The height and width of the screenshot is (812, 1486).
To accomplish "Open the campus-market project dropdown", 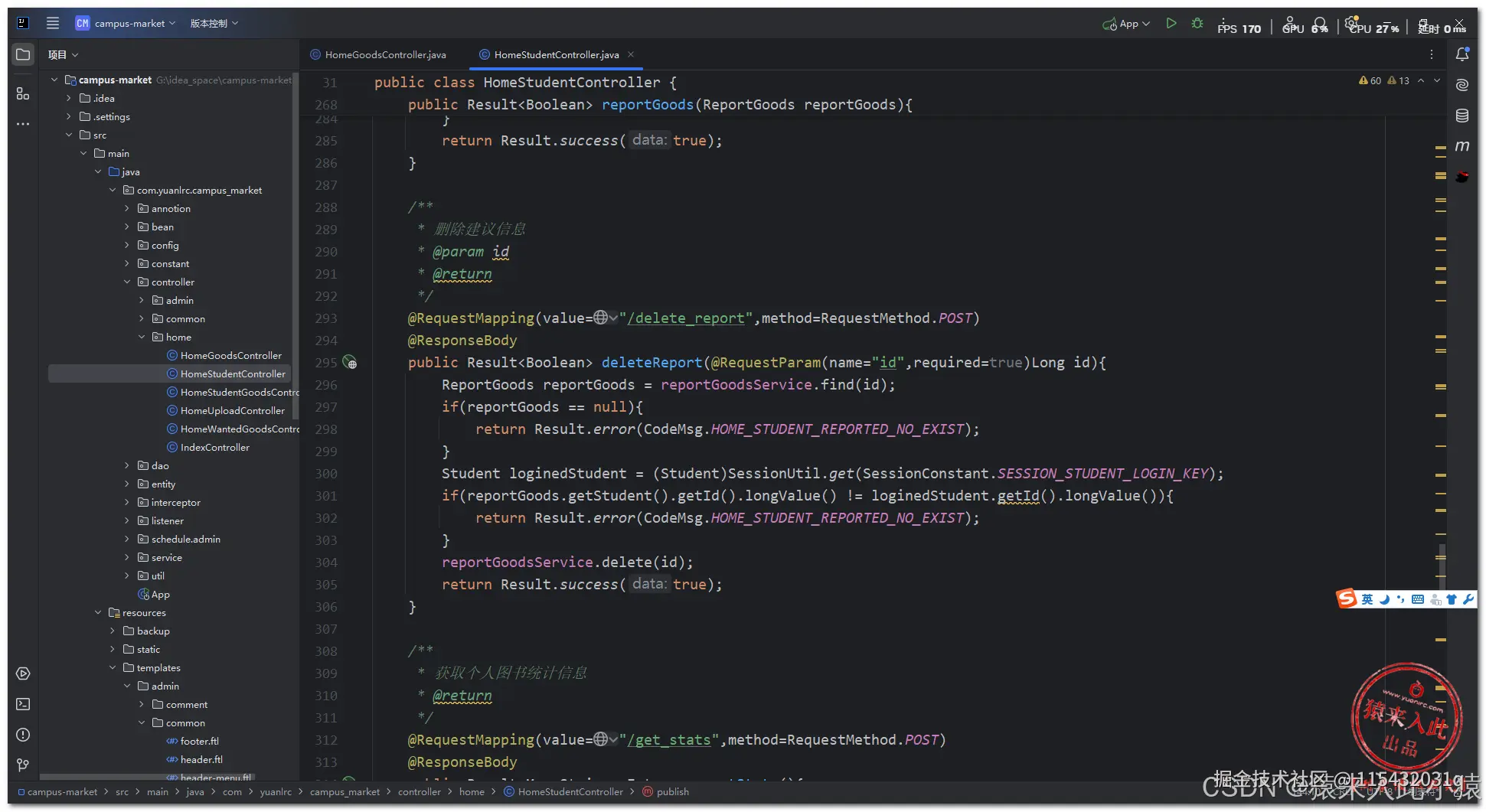I will tap(126, 23).
